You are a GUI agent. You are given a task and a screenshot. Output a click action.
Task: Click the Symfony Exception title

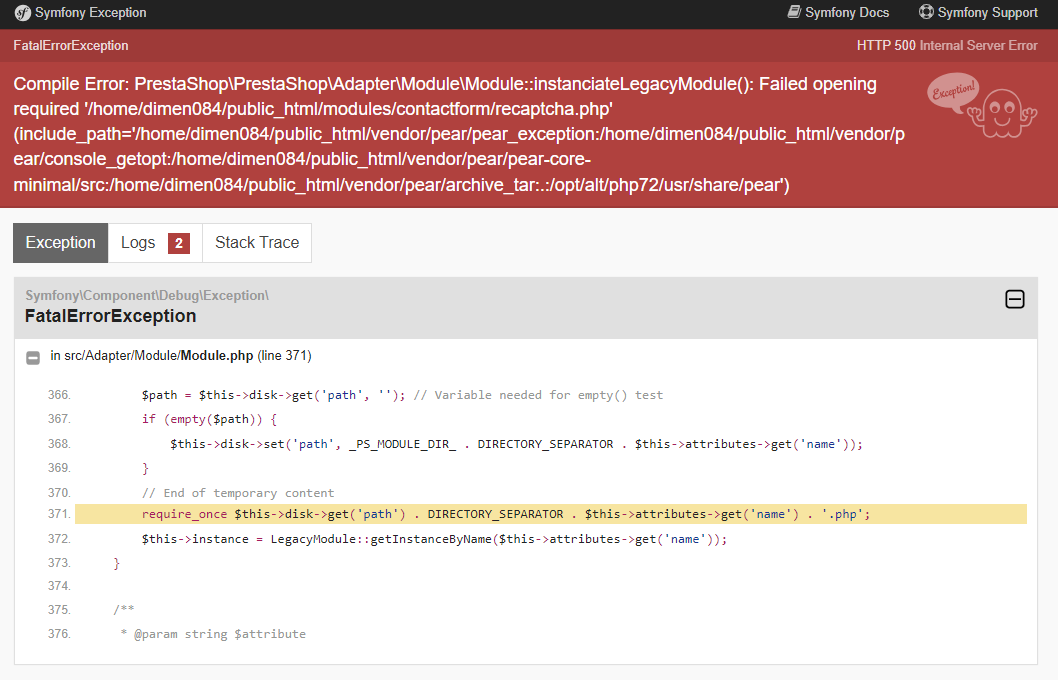(x=90, y=13)
